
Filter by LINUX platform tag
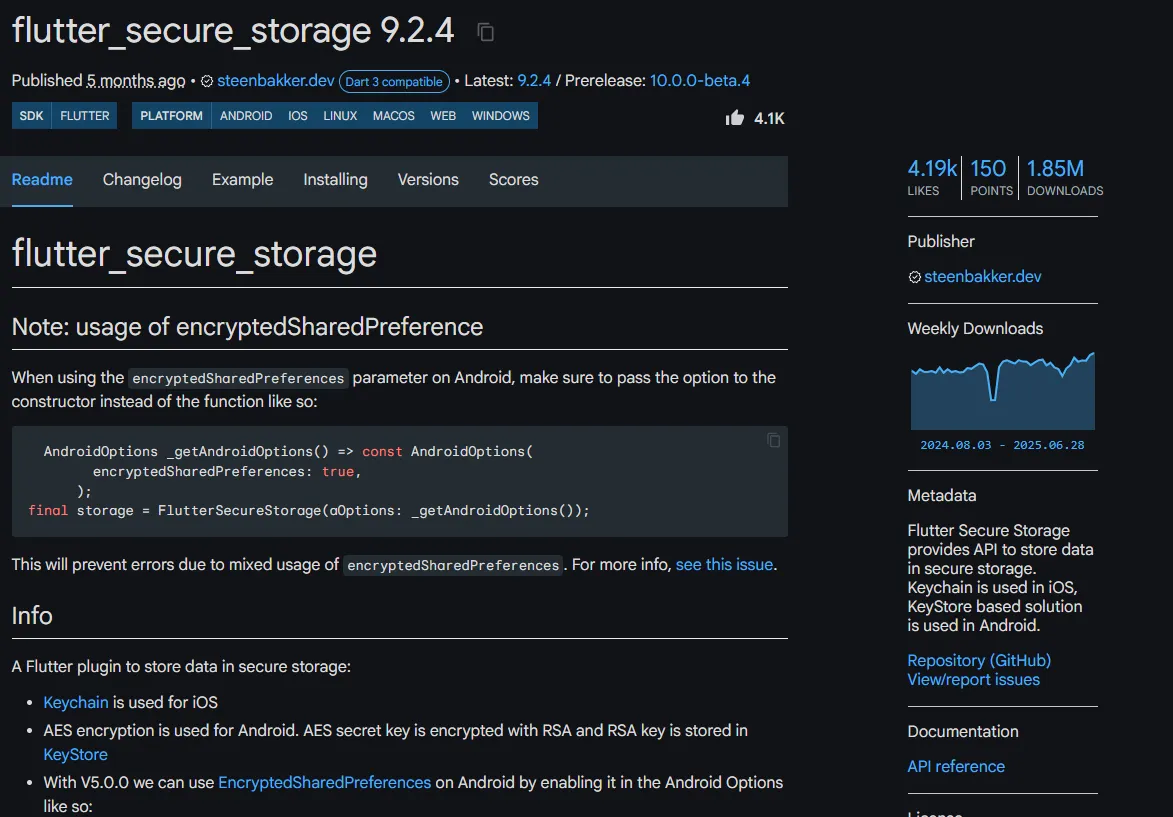pyautogui.click(x=340, y=116)
